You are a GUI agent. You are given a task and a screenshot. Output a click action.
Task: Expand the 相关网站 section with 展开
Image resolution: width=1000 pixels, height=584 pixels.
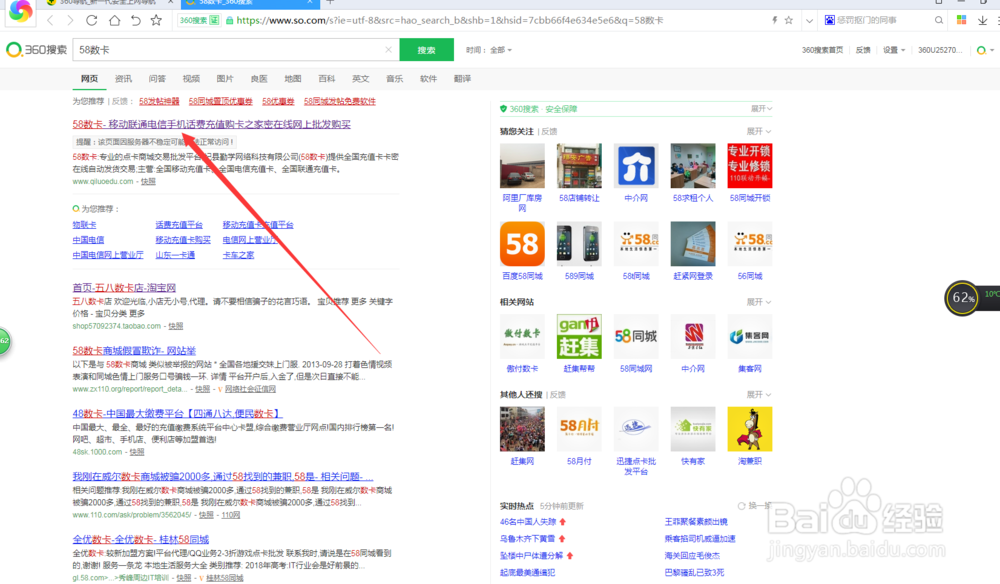pos(758,302)
